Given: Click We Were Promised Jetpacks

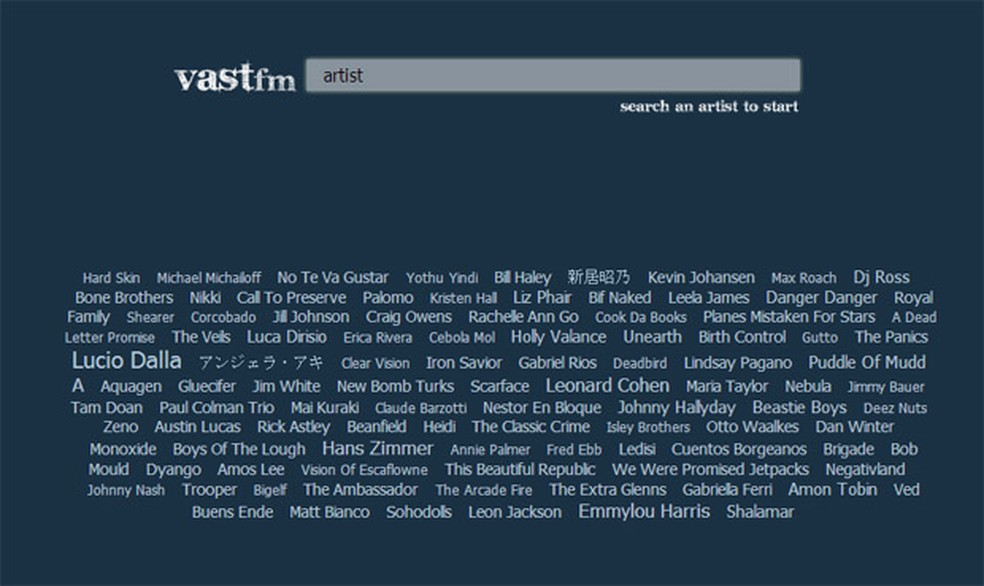Looking at the screenshot, I should (x=710, y=469).
